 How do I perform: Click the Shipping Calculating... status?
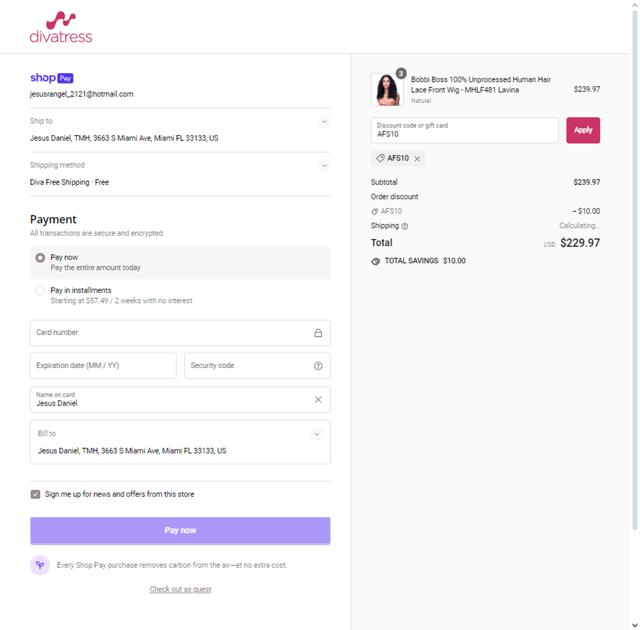click(x=579, y=225)
